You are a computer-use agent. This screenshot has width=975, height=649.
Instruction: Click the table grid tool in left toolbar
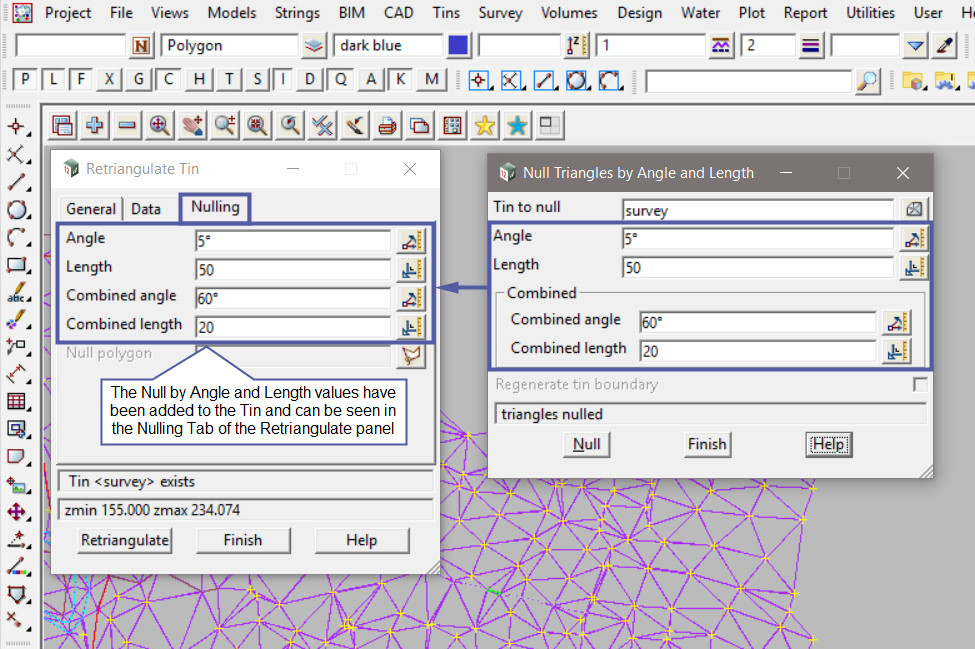pyautogui.click(x=17, y=402)
